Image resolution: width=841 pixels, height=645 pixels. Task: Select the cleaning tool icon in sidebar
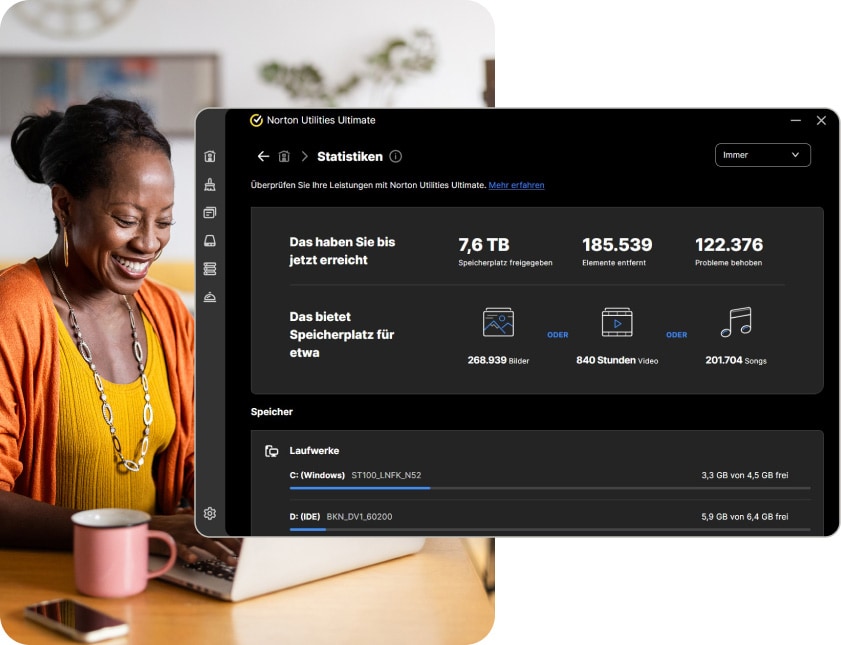(210, 184)
